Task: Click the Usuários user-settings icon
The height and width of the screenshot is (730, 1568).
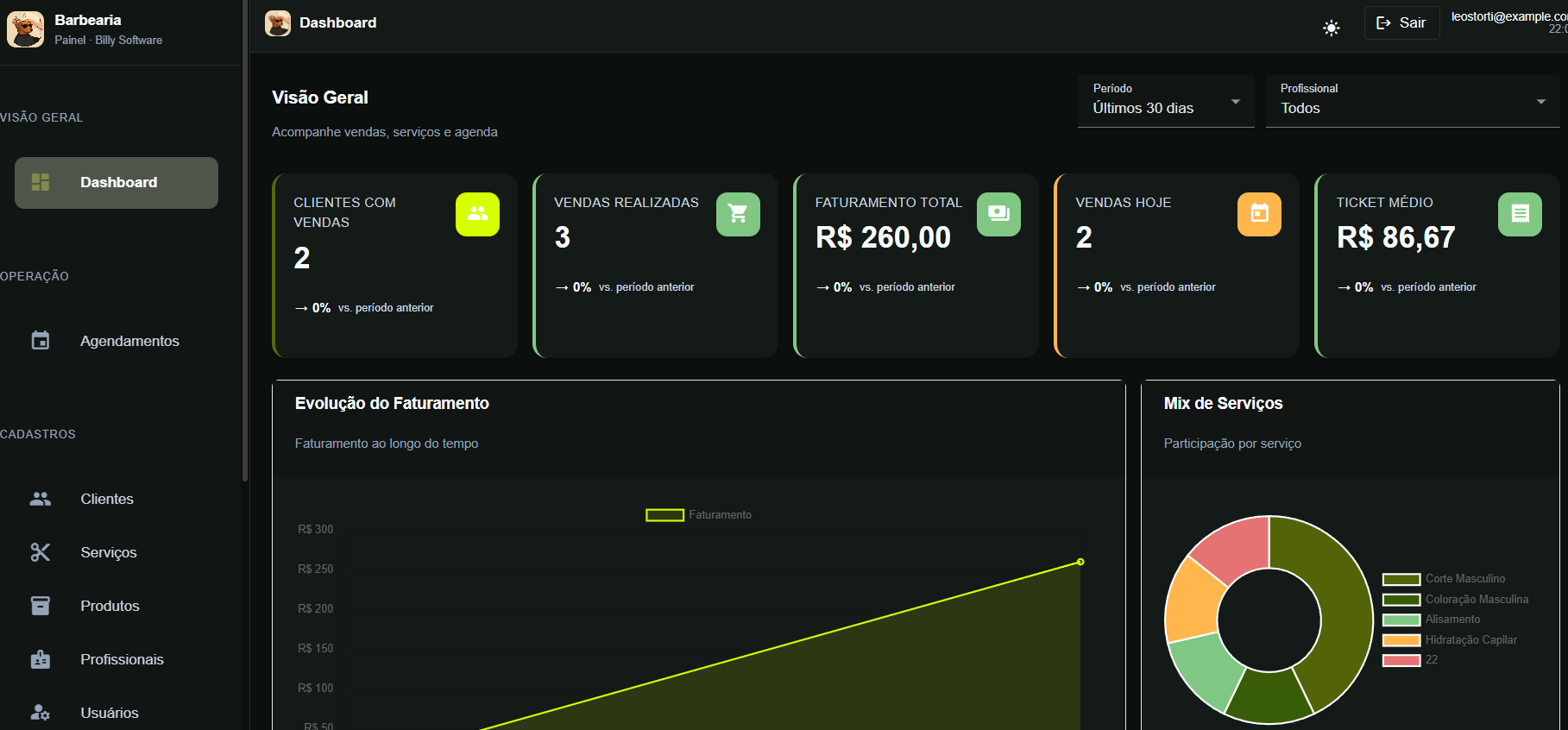Action: [x=41, y=713]
